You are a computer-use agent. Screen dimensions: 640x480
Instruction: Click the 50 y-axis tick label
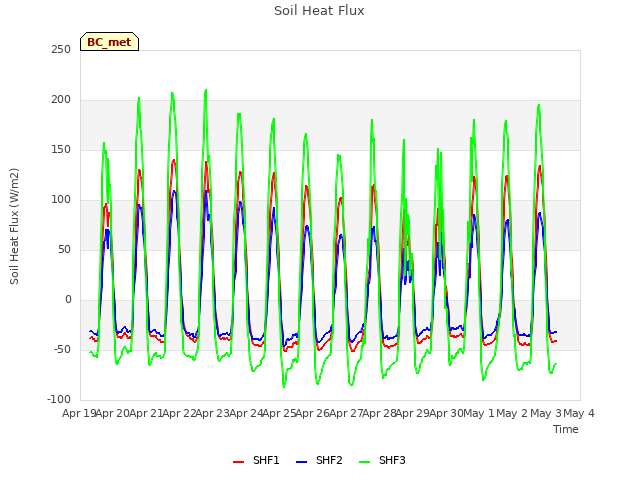pos(64,250)
